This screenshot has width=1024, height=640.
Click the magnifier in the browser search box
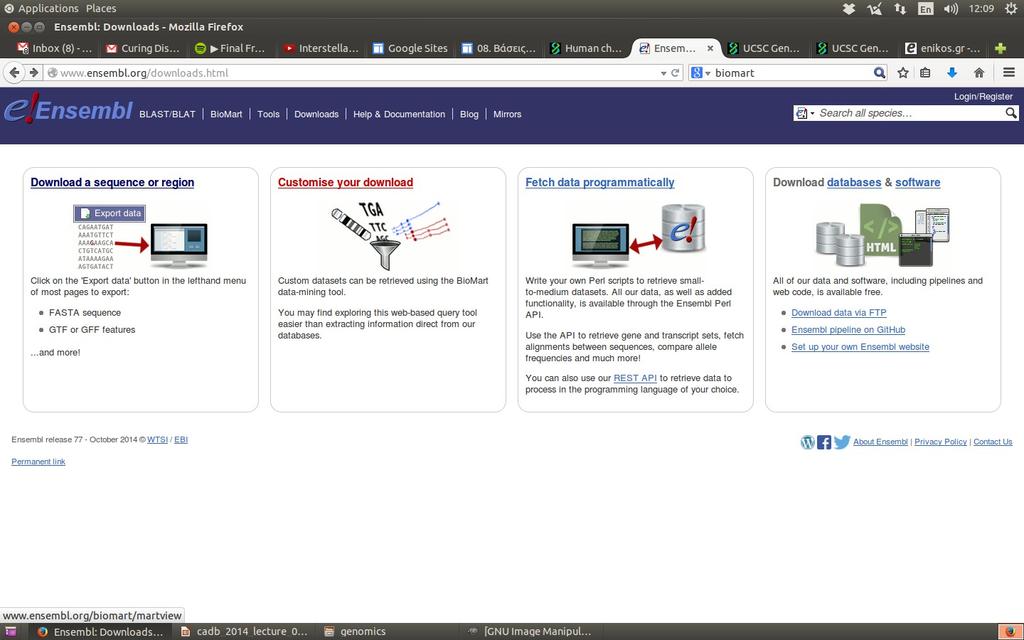click(879, 72)
